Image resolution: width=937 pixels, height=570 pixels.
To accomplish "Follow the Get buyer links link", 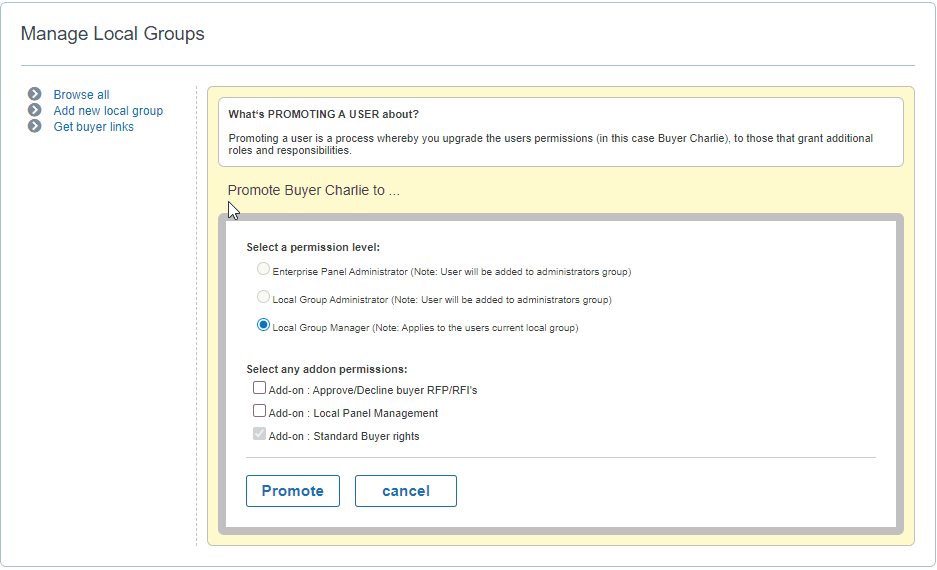I will pos(94,127).
